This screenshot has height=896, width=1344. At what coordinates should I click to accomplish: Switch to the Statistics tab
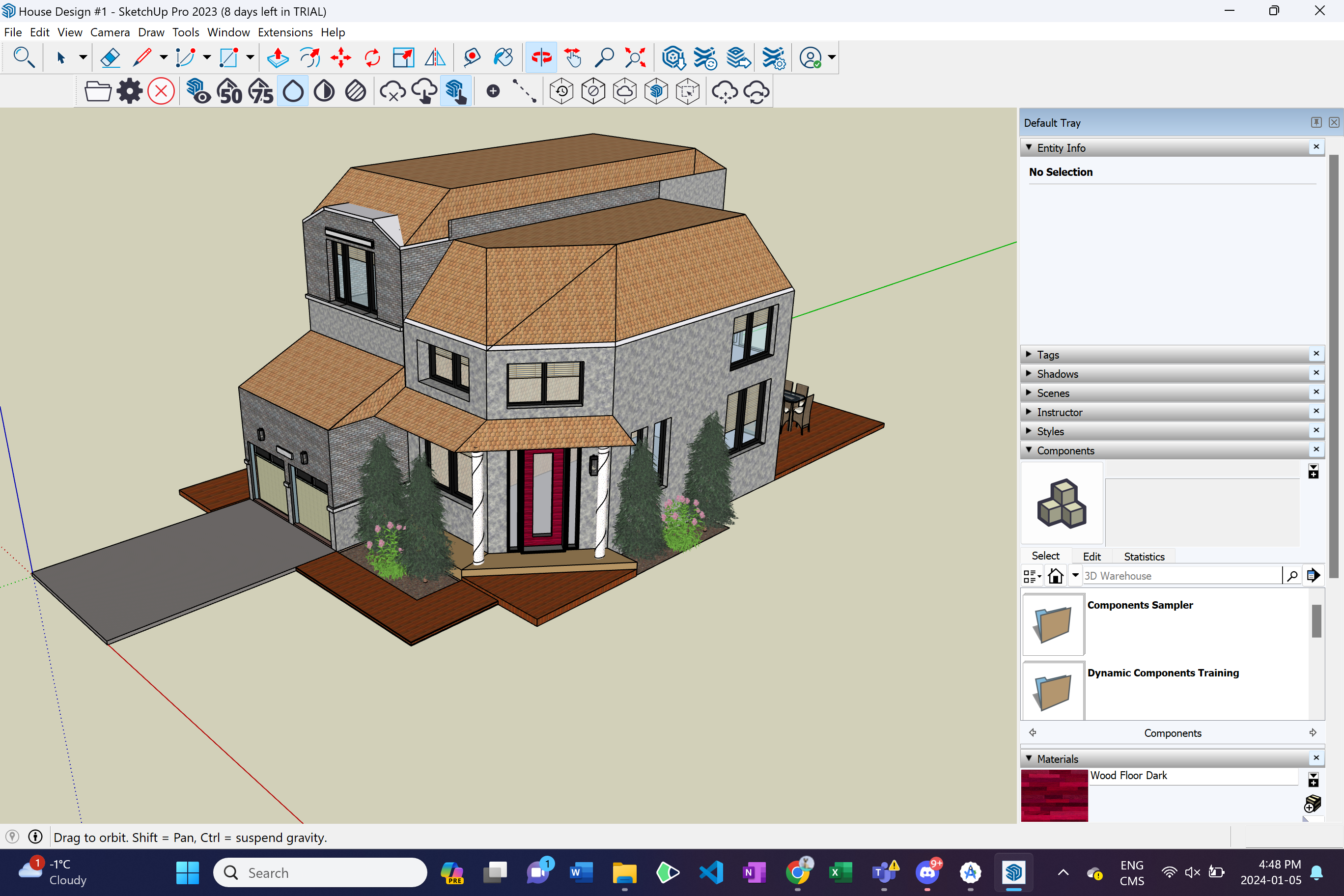[x=1144, y=557]
